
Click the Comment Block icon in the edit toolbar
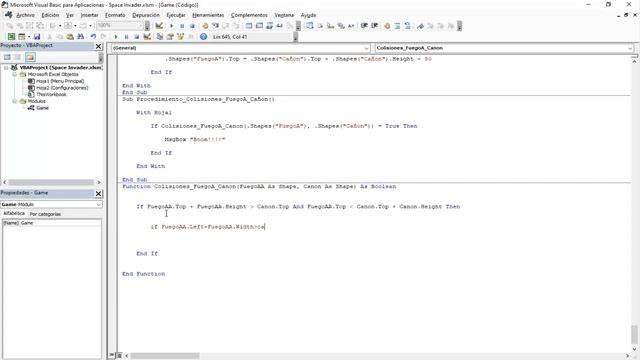tap(397, 26)
